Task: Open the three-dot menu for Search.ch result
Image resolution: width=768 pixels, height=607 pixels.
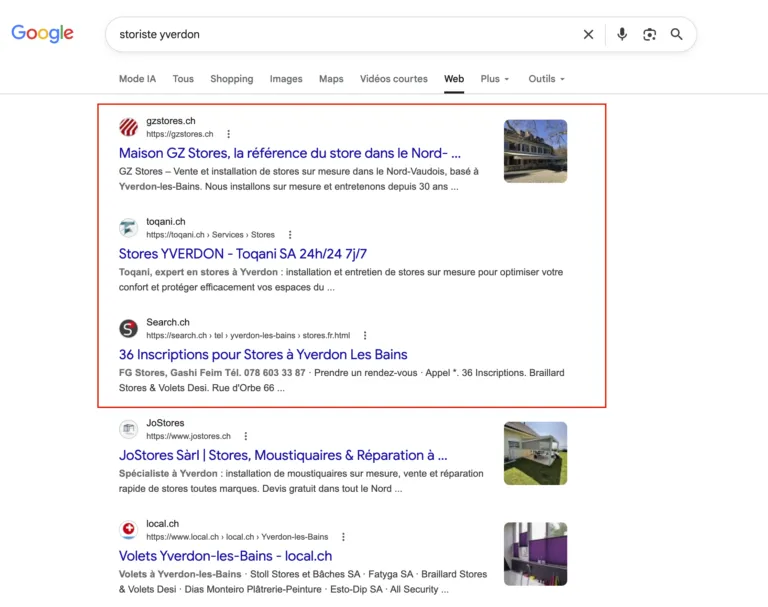Action: (365, 335)
